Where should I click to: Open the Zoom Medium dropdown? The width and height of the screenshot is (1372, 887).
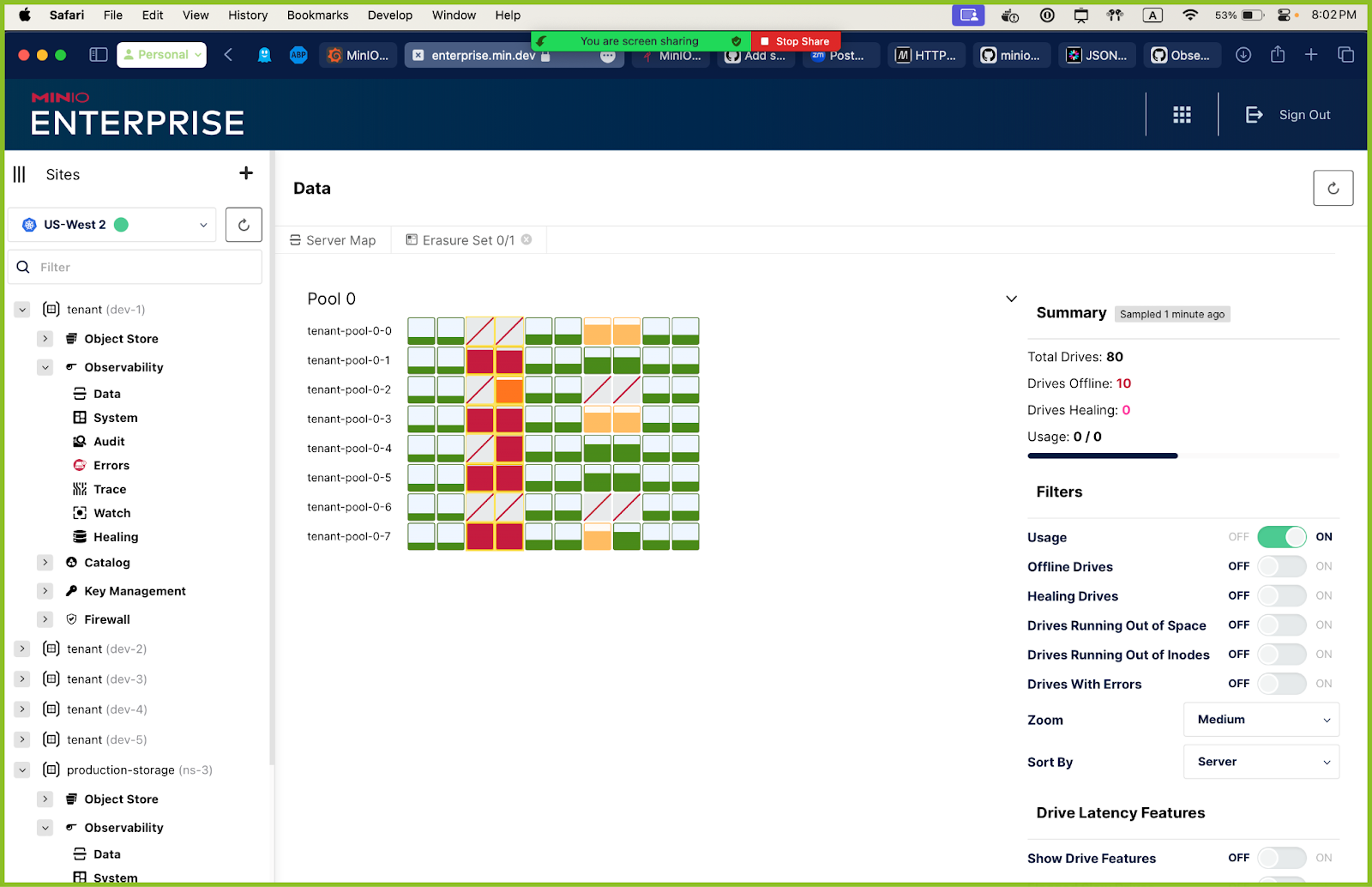[1261, 720]
